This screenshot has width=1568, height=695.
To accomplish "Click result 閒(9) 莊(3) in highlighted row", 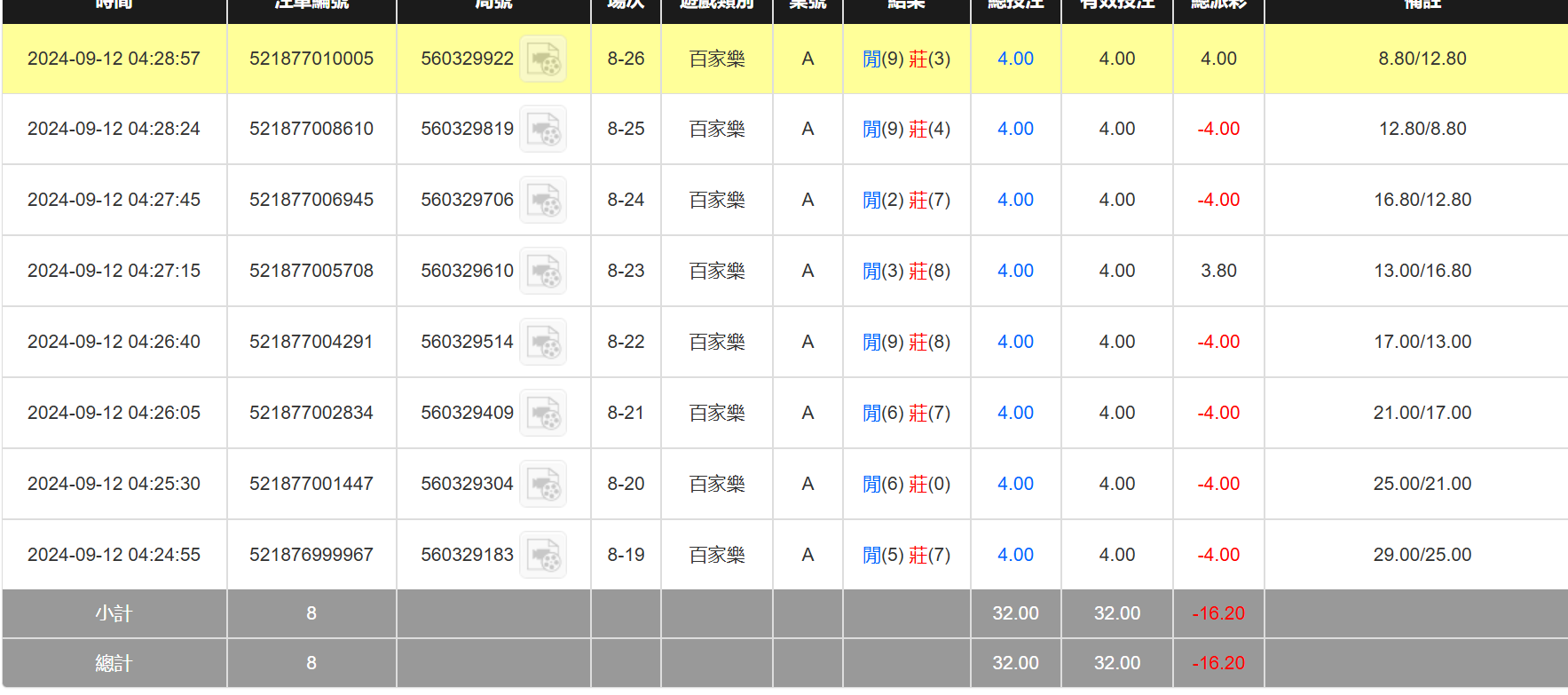I will pos(906,59).
